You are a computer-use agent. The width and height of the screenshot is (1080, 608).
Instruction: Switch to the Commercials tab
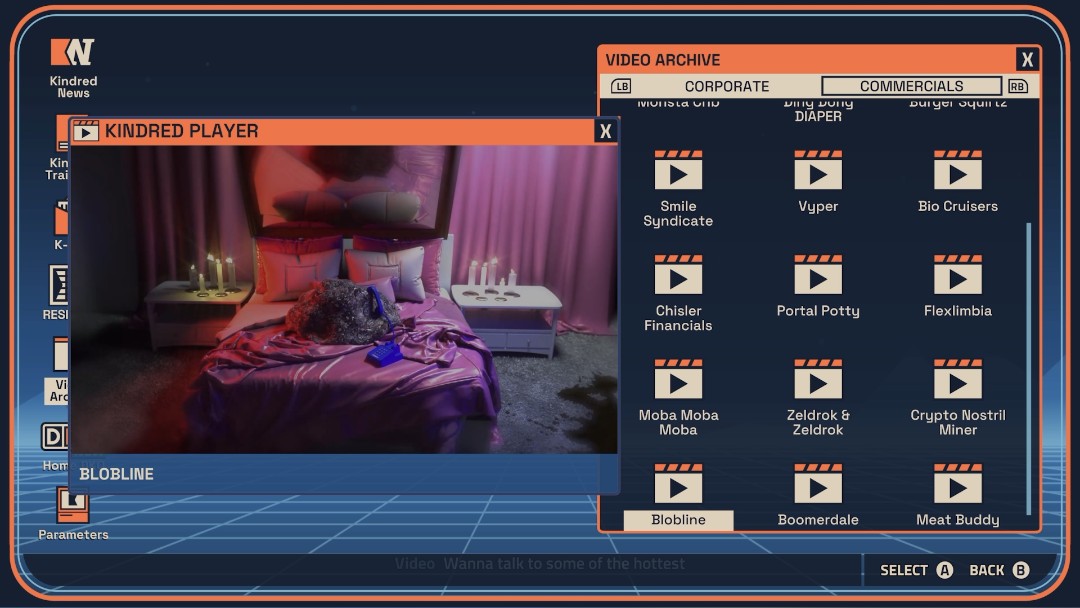coord(911,86)
